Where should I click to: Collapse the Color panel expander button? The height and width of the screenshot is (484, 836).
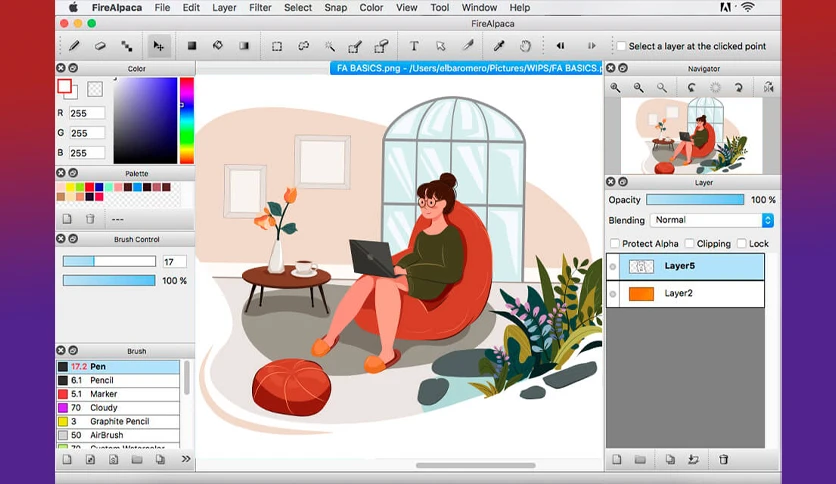tap(73, 68)
